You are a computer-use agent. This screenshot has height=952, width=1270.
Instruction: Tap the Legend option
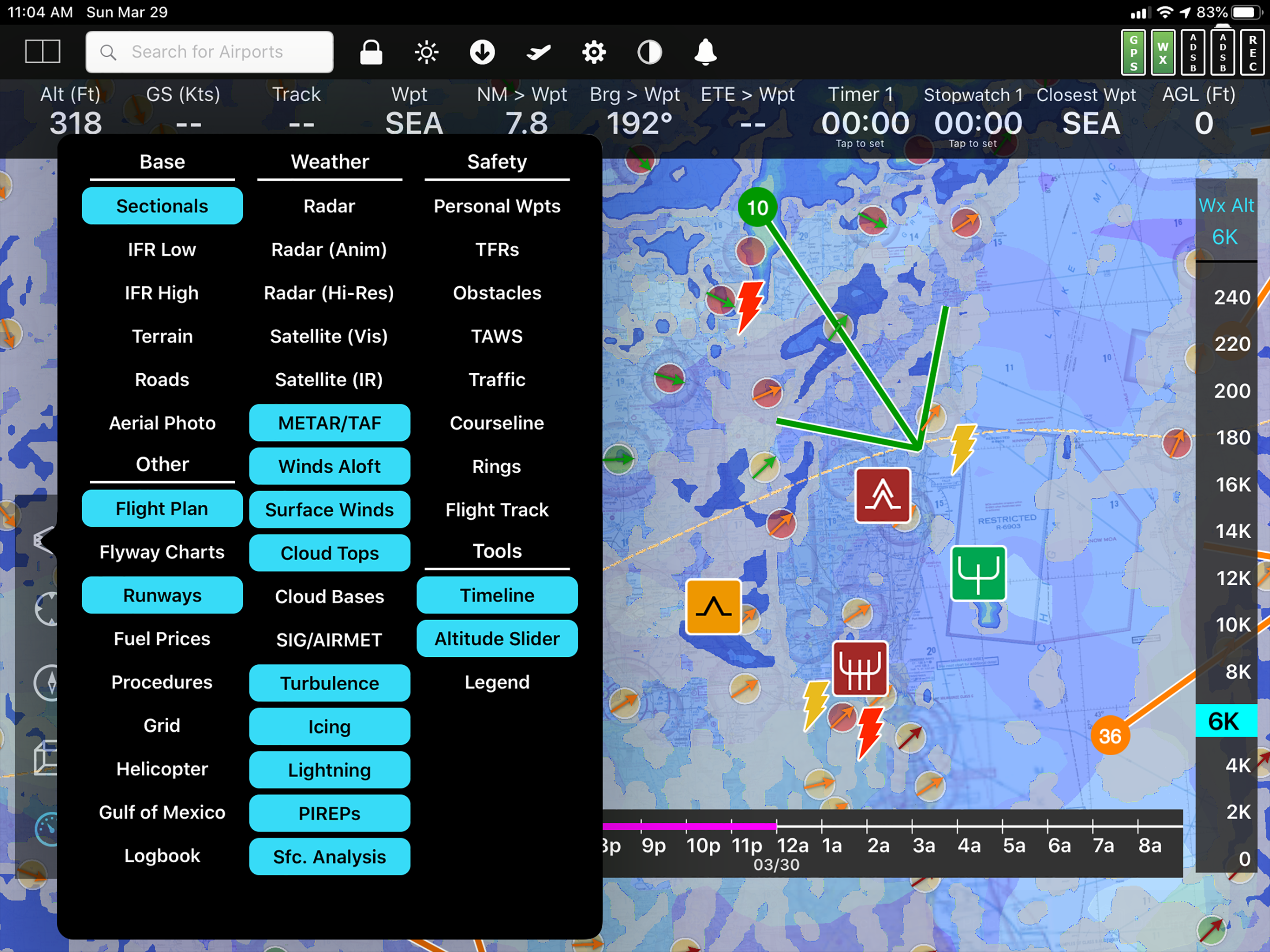(496, 682)
